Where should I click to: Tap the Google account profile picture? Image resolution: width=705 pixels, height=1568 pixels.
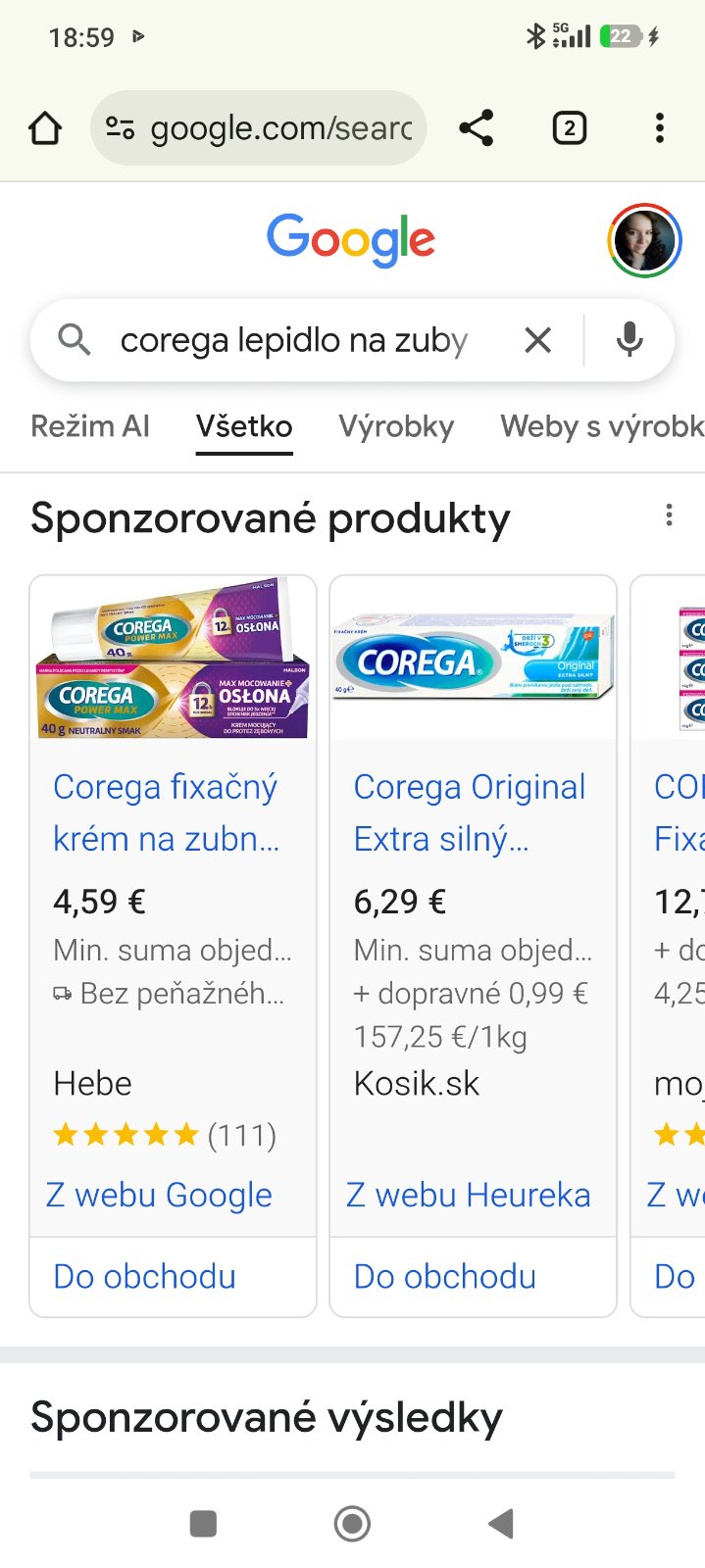(x=644, y=241)
